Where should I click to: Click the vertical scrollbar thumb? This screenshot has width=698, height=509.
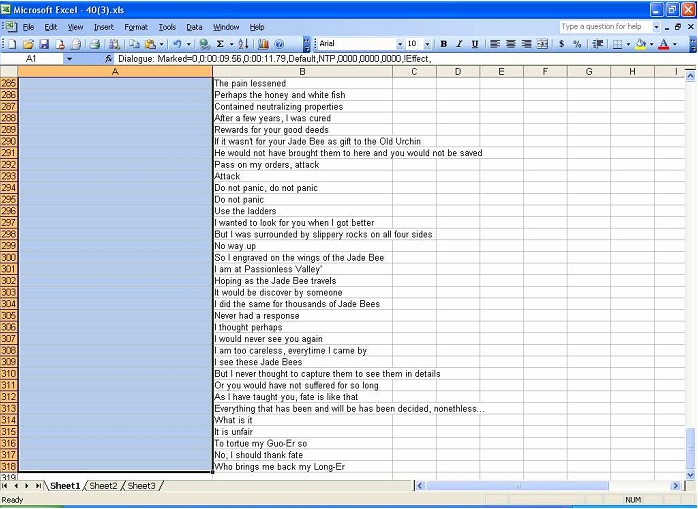[690, 448]
